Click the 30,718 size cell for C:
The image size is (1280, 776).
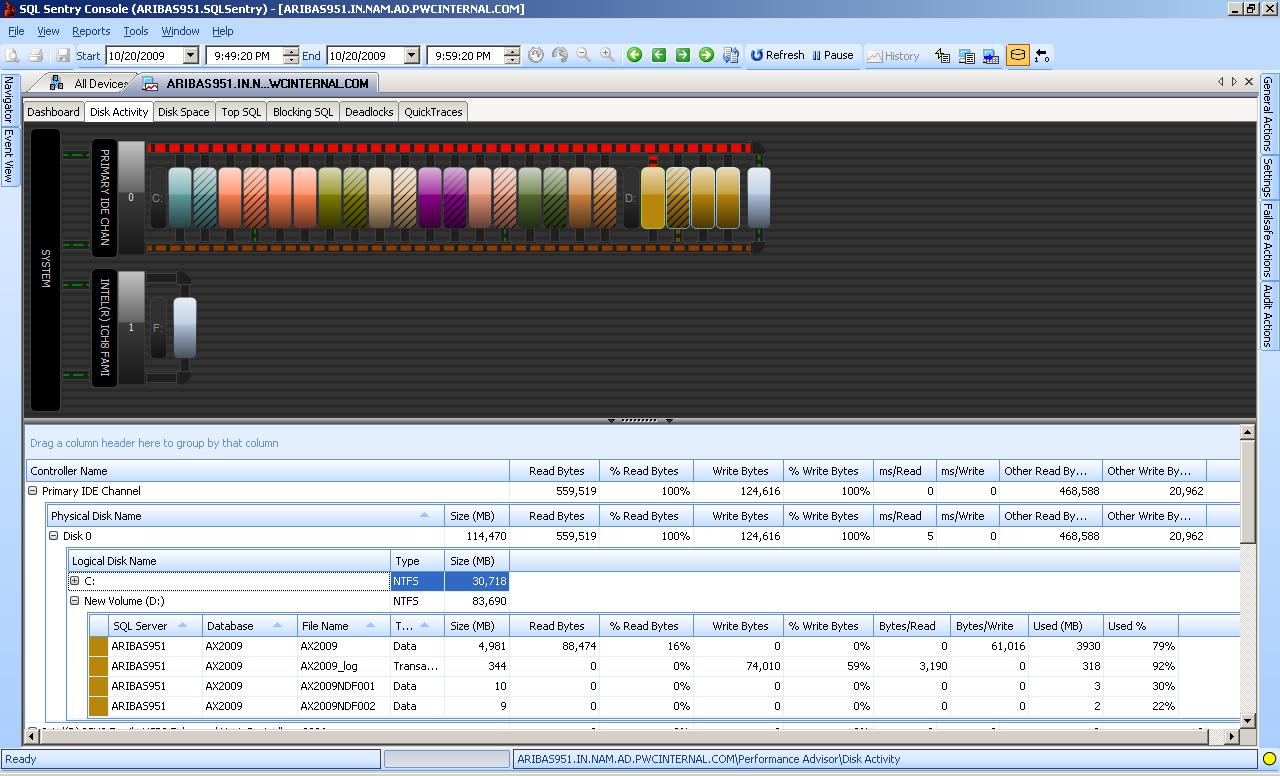[x=477, y=581]
